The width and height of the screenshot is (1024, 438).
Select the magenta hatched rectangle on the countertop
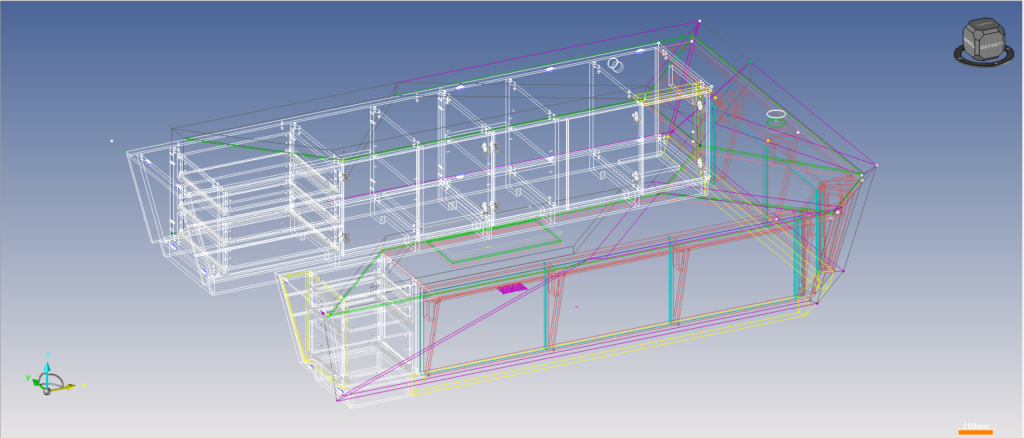pos(512,288)
